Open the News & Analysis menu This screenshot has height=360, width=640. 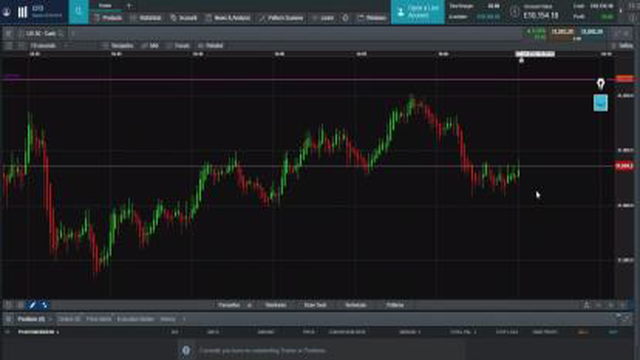(x=228, y=18)
